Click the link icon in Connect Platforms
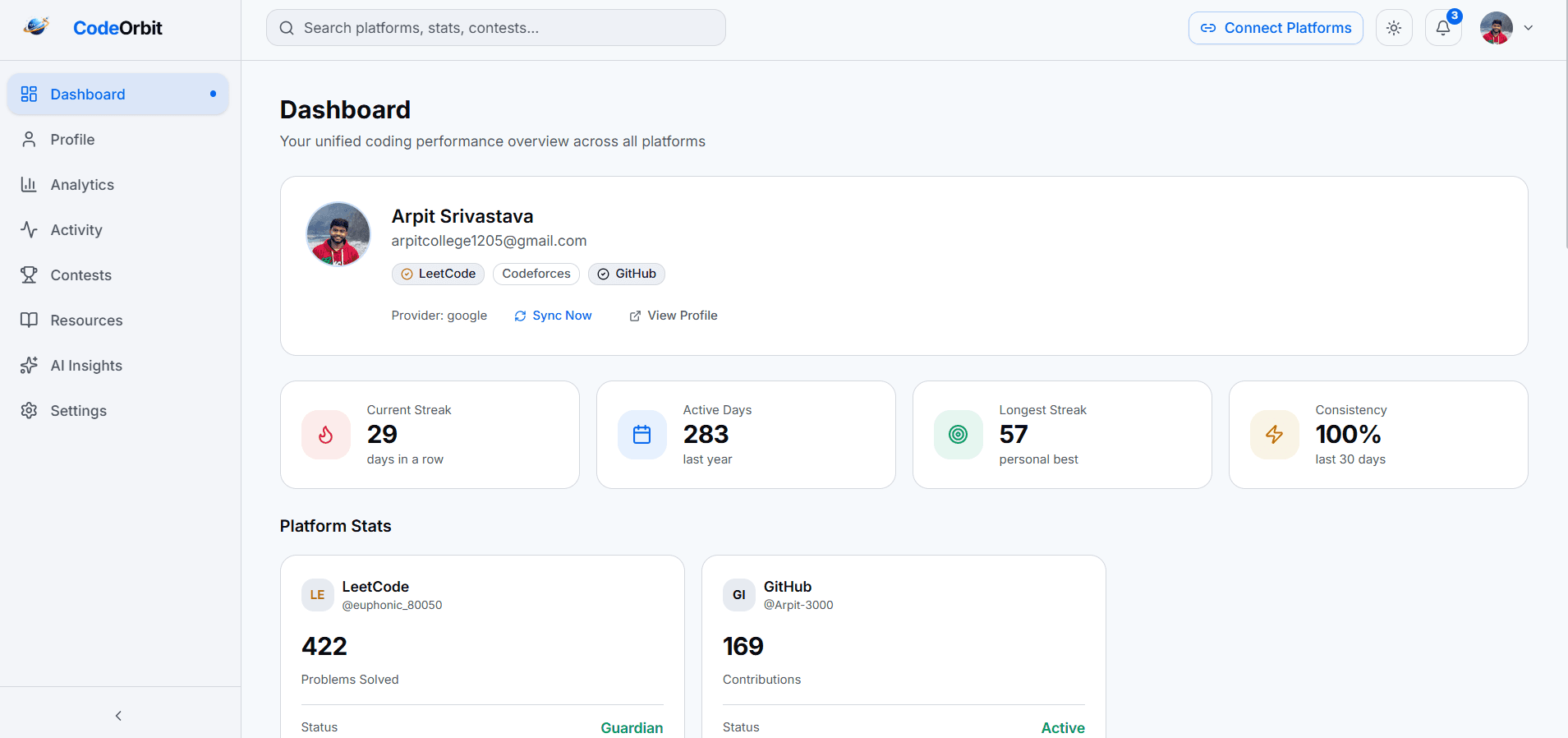The image size is (1568, 738). 1208,28
